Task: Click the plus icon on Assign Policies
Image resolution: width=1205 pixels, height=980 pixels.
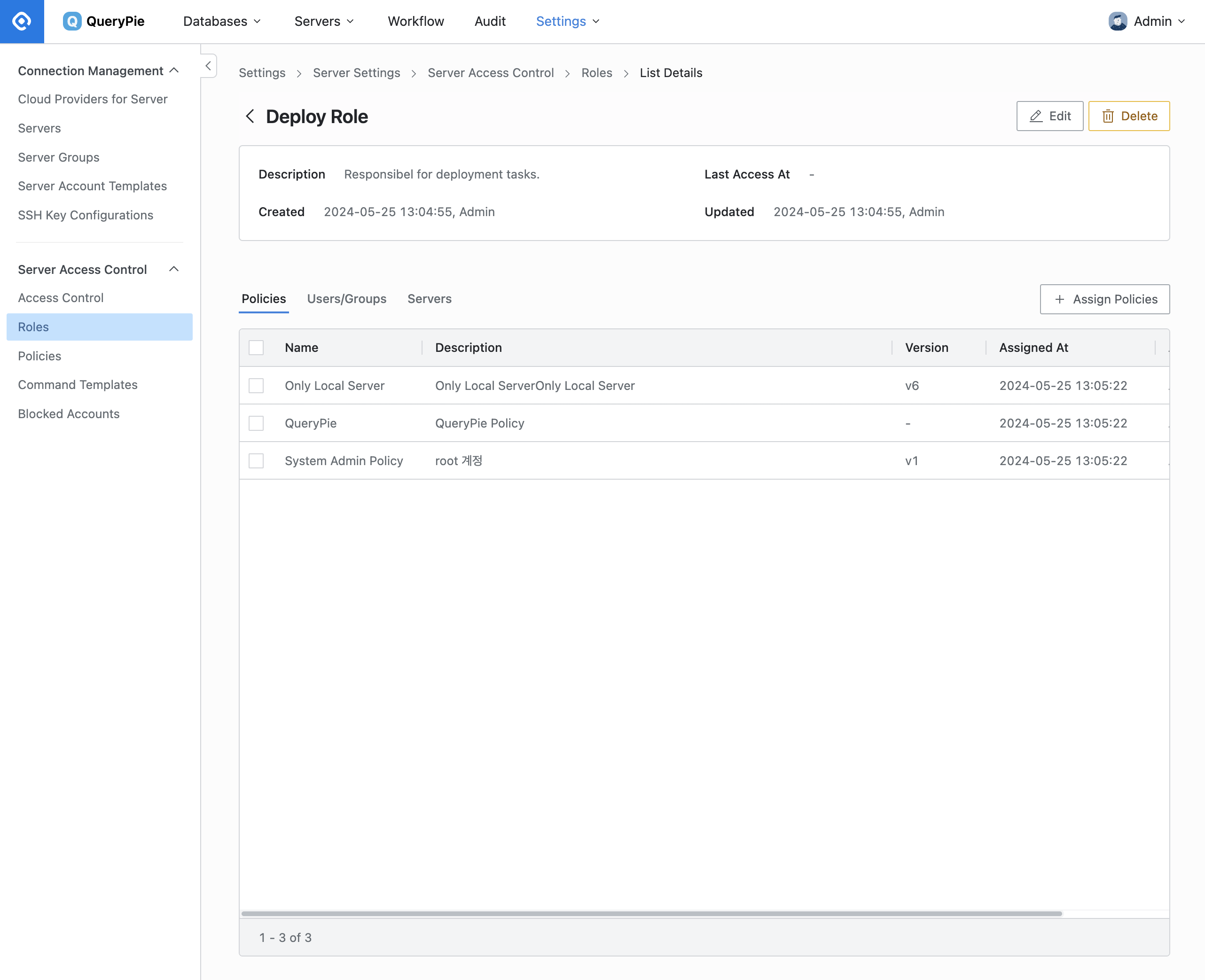Action: 1060,299
